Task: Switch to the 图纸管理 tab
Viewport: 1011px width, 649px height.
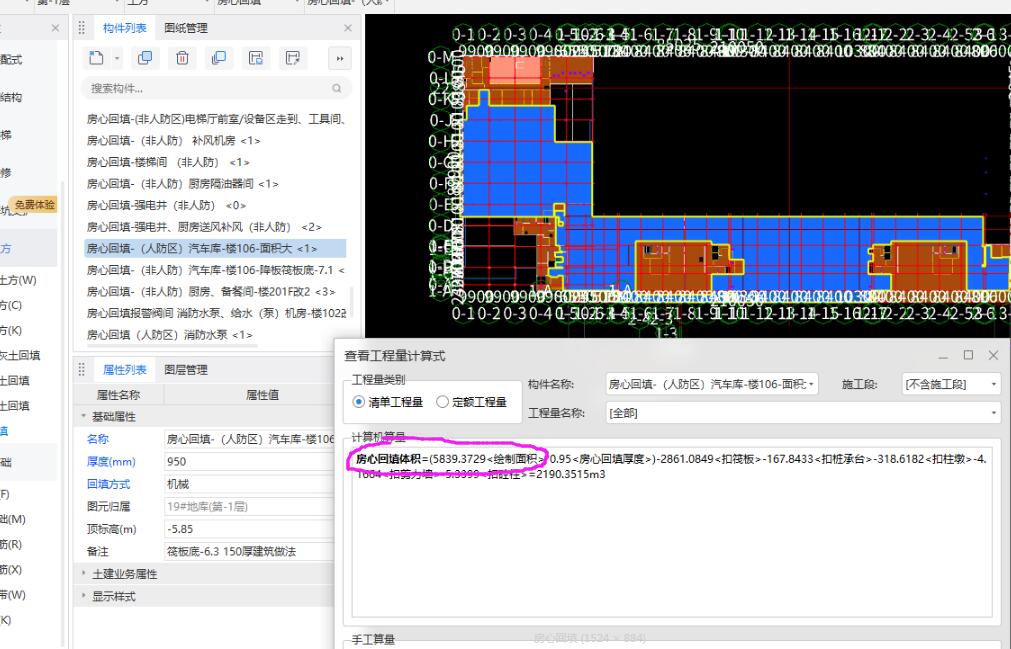Action: coord(186,28)
